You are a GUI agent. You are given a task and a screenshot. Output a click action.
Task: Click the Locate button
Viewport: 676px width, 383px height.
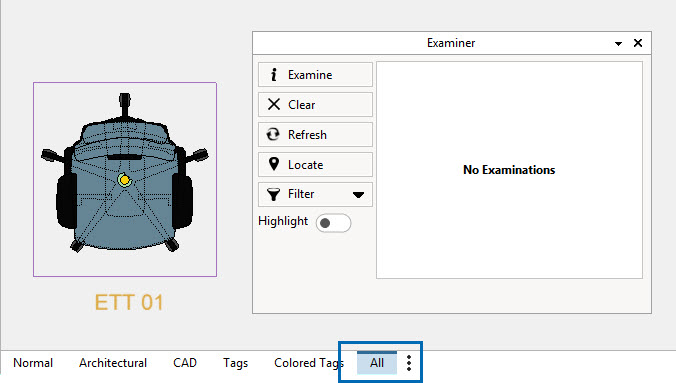pos(315,164)
